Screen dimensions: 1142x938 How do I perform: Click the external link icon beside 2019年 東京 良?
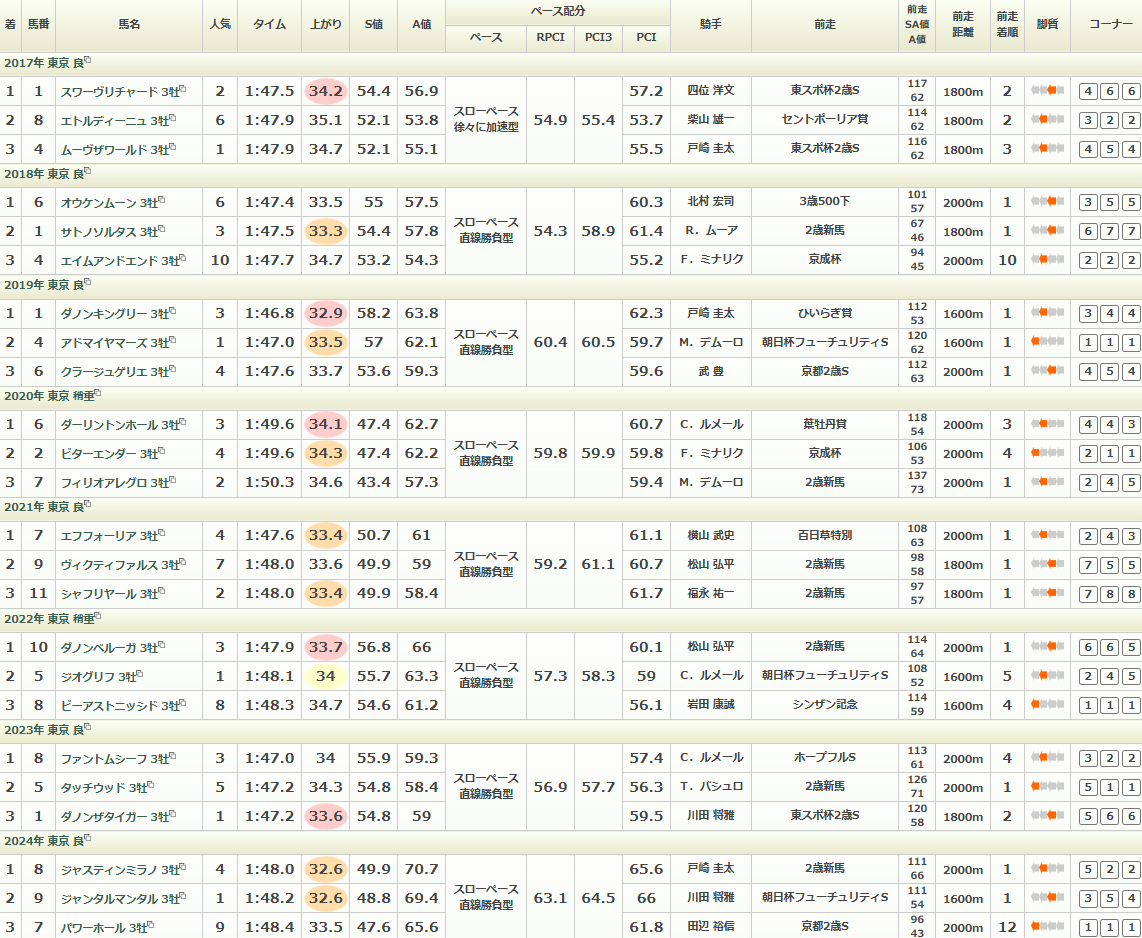88,283
